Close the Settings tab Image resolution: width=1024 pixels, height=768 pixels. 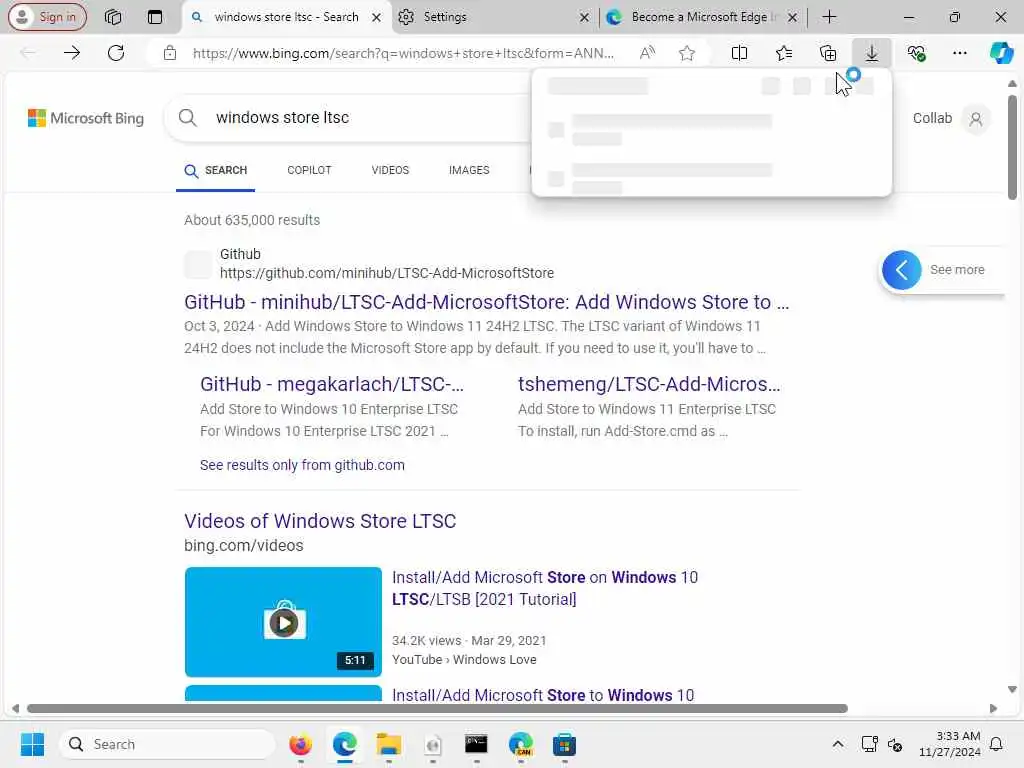(584, 18)
